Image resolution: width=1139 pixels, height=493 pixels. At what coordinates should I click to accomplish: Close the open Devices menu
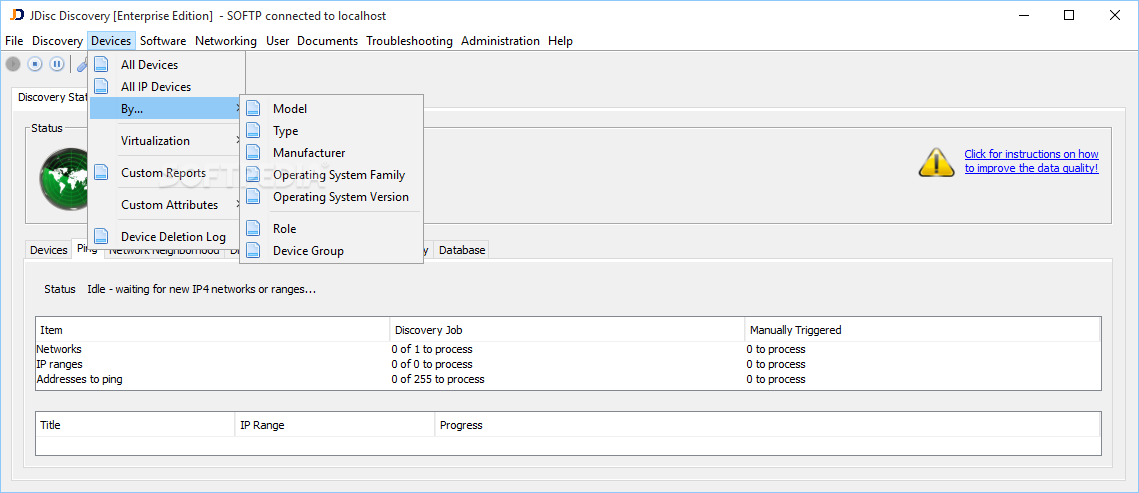coord(111,41)
